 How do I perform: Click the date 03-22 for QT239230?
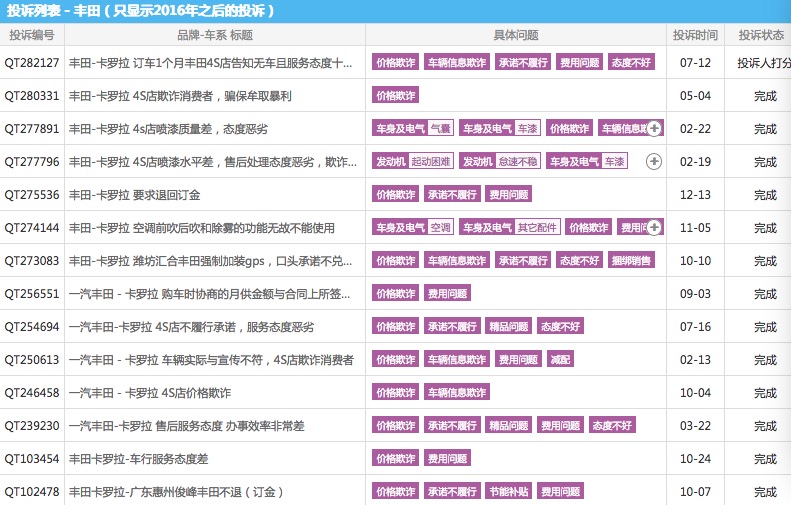695,426
